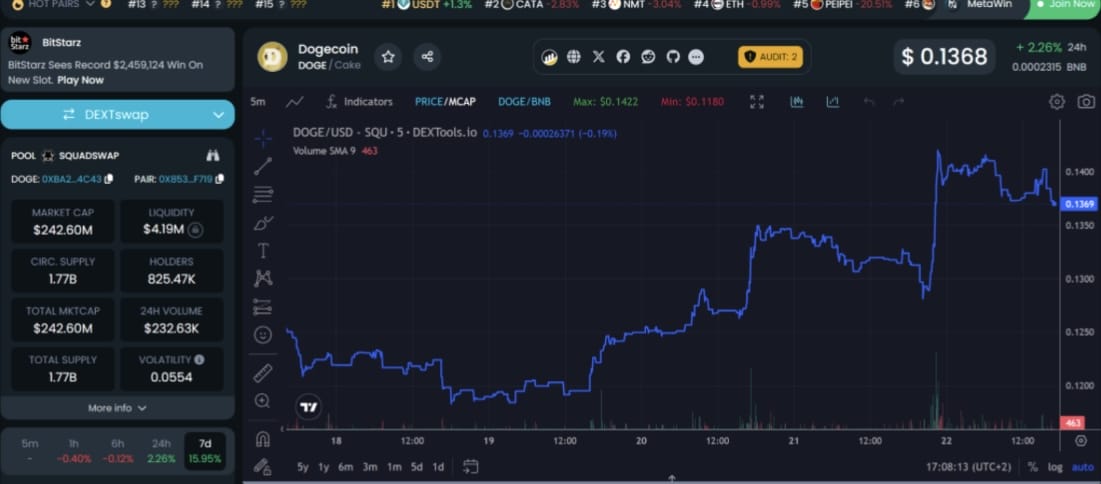This screenshot has width=1101, height=484.
Task: Open the chart explorer link icon
Action: pyautogui.click(x=549, y=57)
